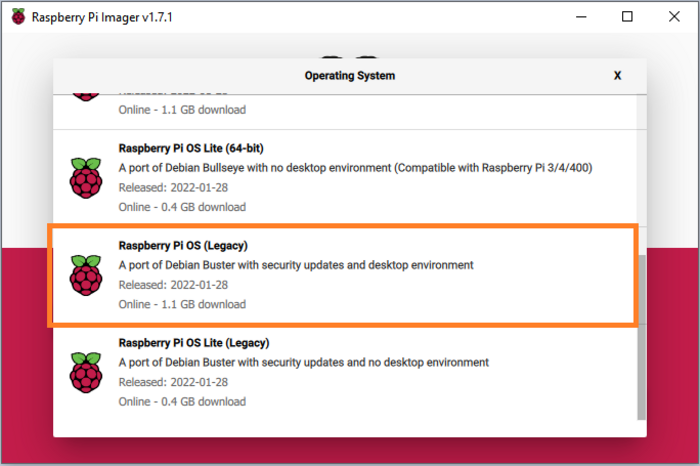Click the scrollbar track above the thumb
This screenshot has width=700, height=466.
tap(642, 175)
